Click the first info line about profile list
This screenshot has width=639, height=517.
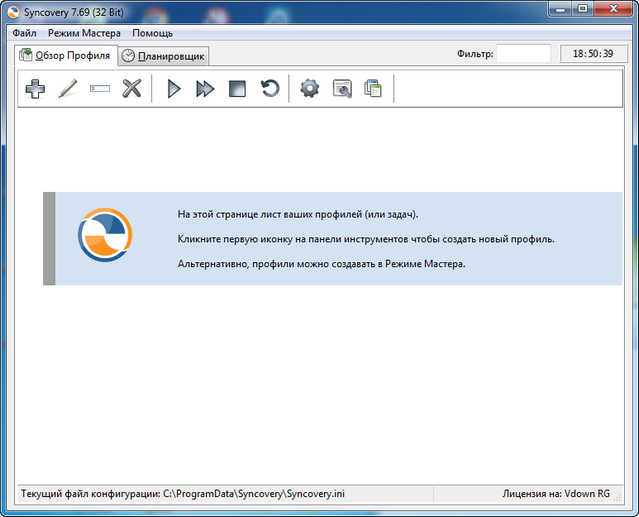pos(298,214)
